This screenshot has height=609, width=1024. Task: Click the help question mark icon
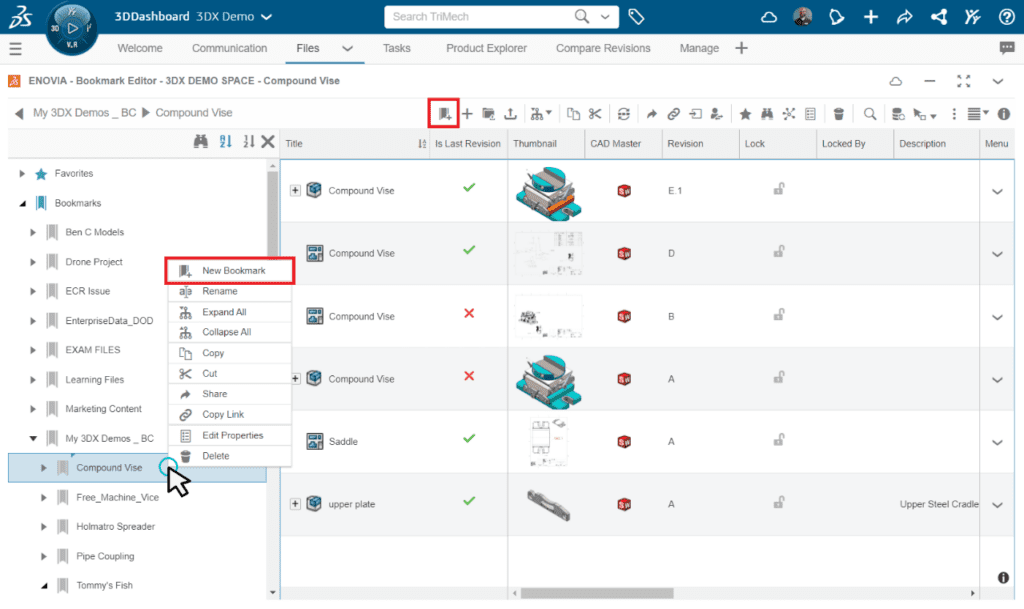tap(1006, 17)
